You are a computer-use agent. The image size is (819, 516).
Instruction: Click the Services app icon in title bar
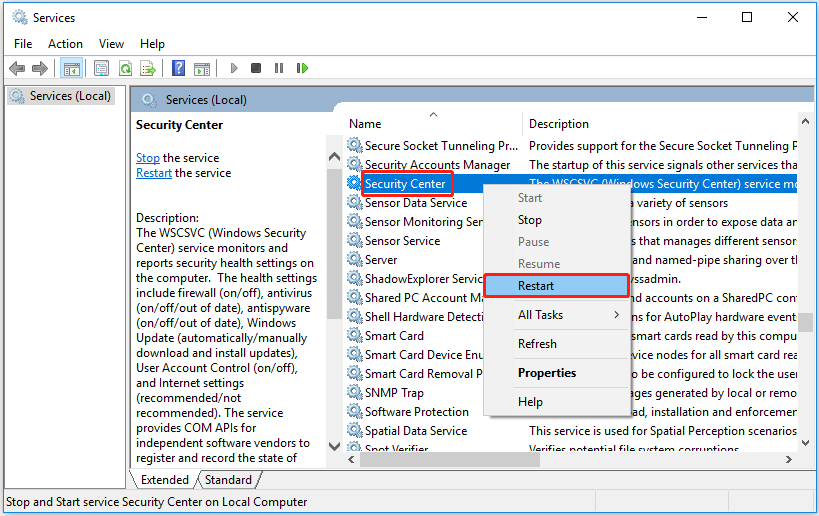(20, 17)
